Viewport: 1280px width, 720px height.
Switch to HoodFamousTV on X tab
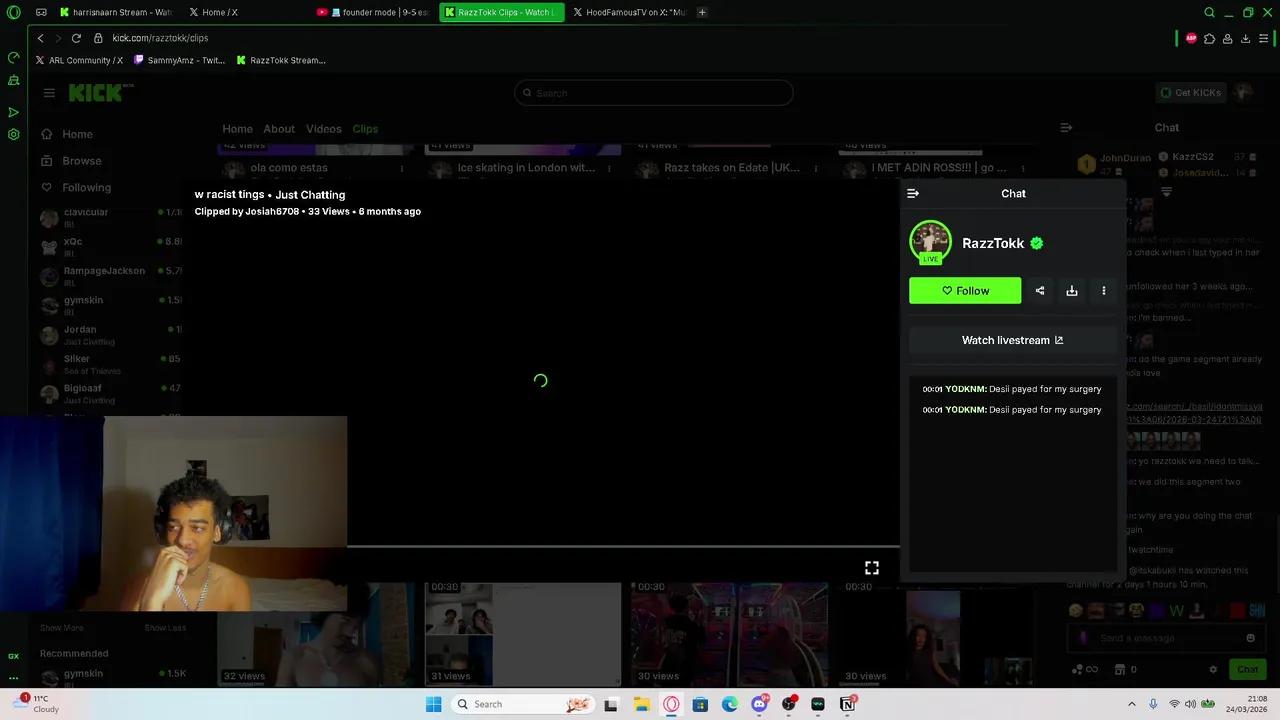pyautogui.click(x=629, y=12)
